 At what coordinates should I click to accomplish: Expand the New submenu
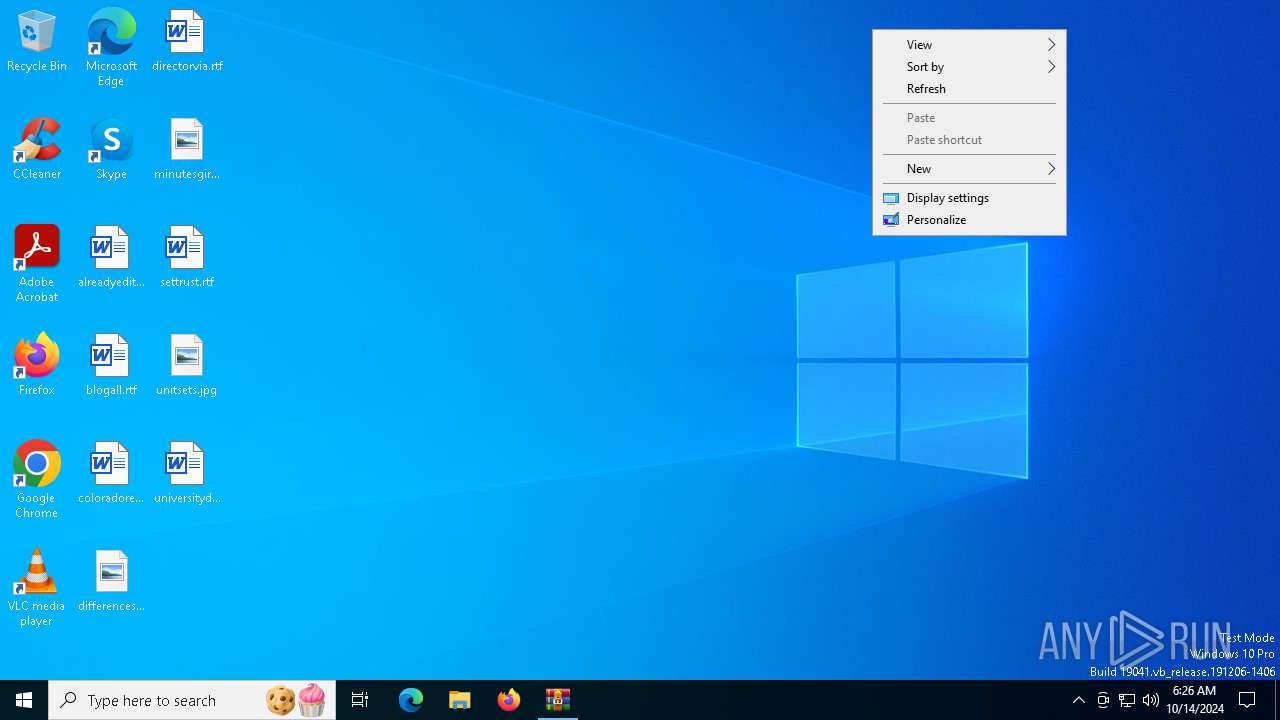(x=969, y=169)
